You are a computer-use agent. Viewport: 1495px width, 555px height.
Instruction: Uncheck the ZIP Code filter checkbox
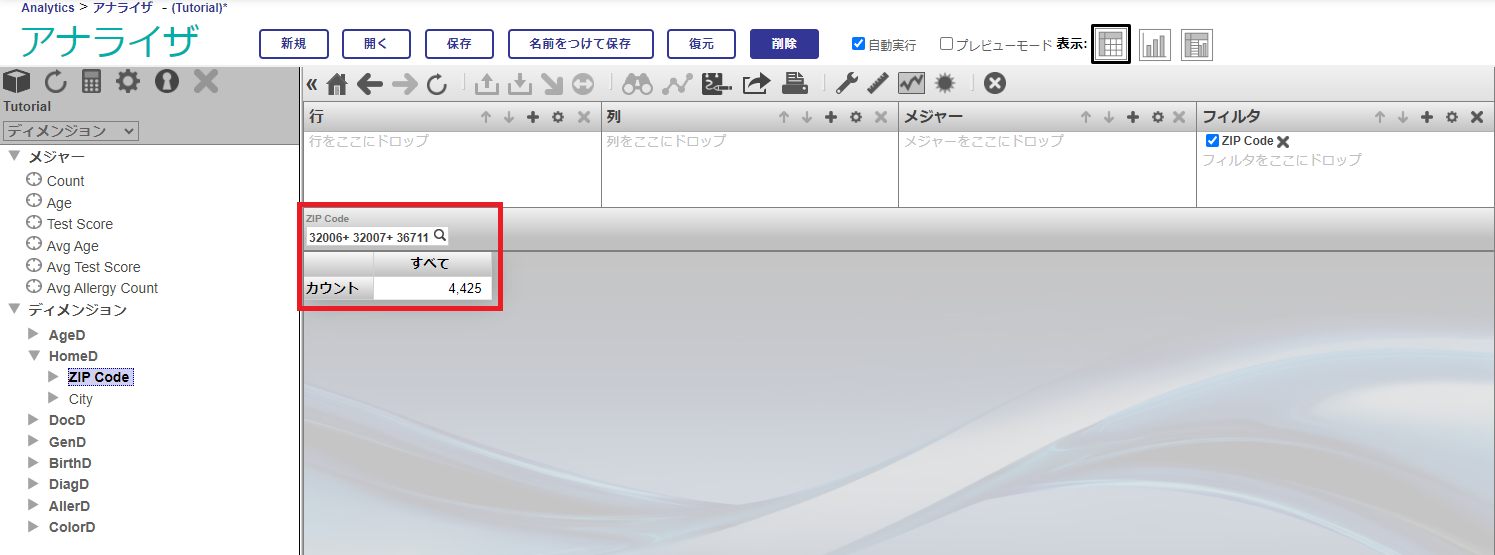(1212, 141)
